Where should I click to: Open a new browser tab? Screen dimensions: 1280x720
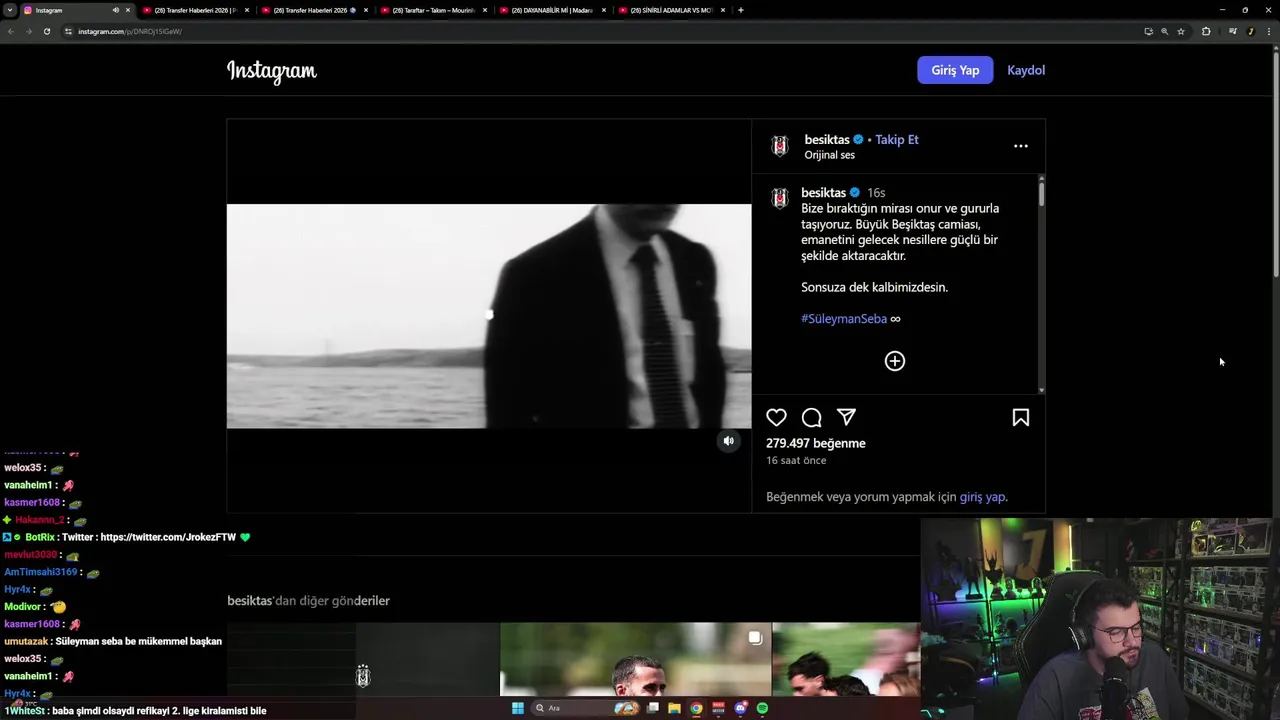pyautogui.click(x=740, y=10)
